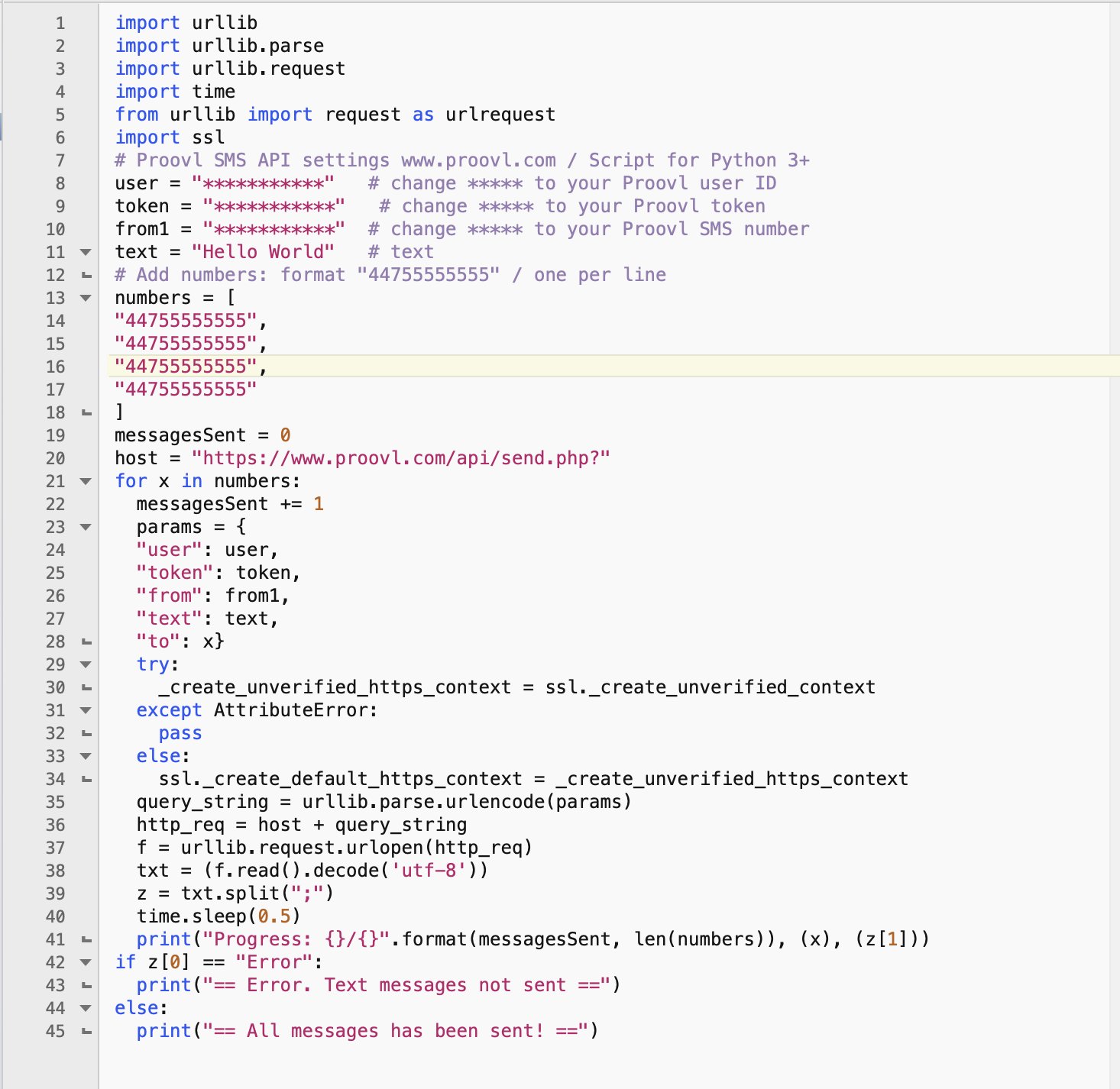Click "import urllib.parse" on line 2
Screen dimensions: 1120x1089
tap(219, 46)
